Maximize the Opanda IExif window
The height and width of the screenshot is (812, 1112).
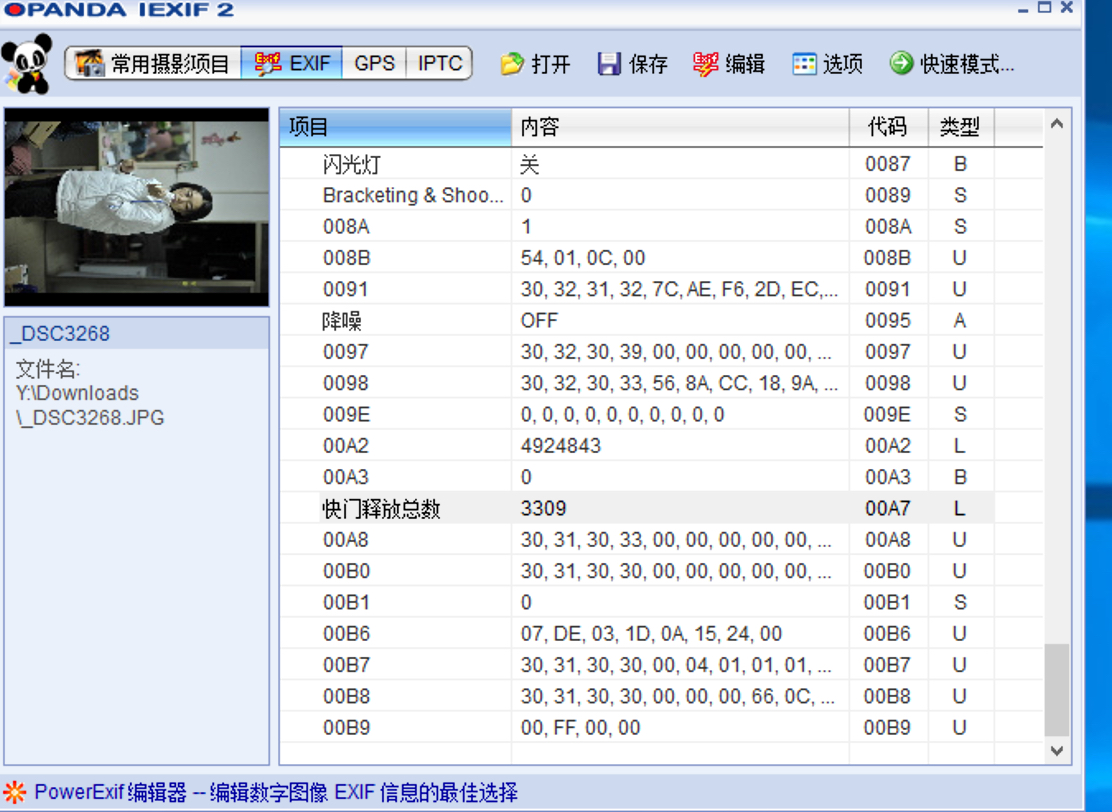pos(1044,8)
